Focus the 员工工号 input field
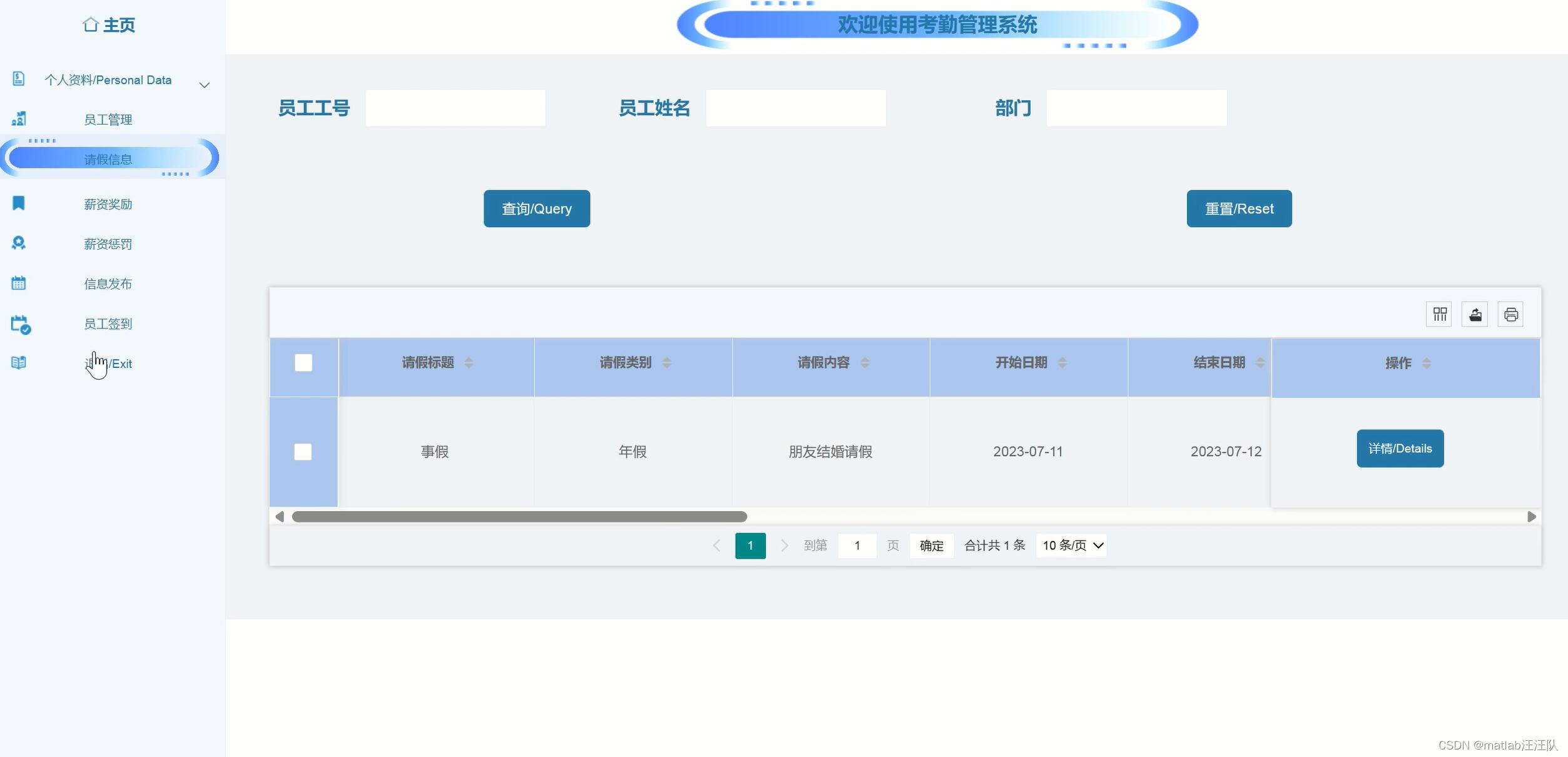 coord(455,108)
